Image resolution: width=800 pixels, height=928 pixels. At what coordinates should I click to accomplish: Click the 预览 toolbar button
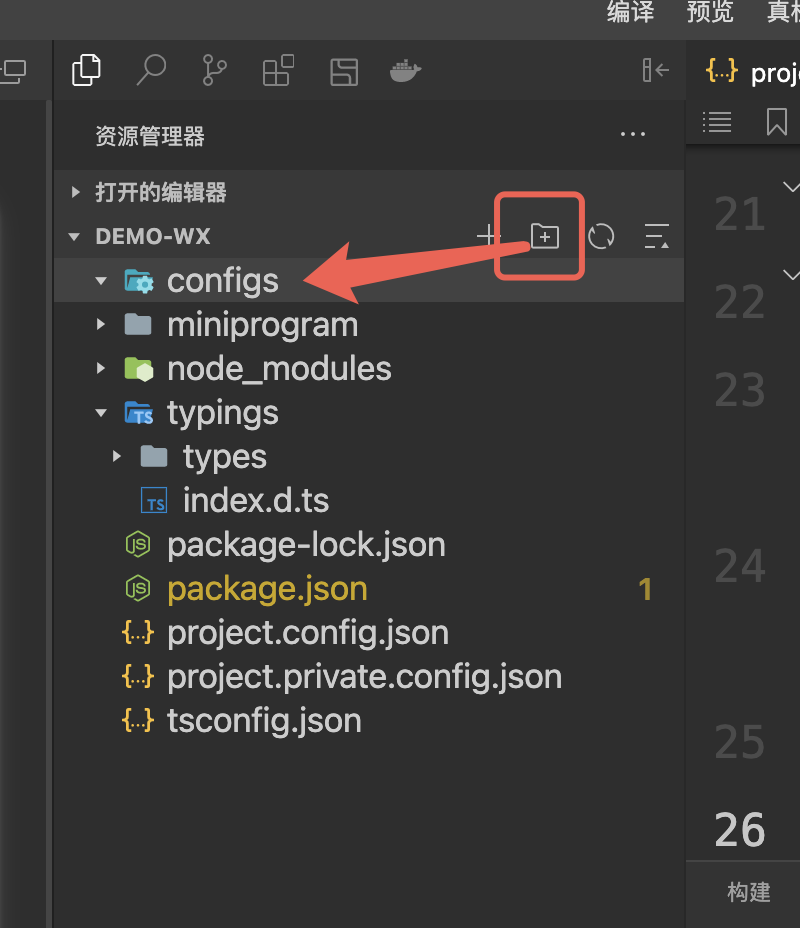(709, 11)
